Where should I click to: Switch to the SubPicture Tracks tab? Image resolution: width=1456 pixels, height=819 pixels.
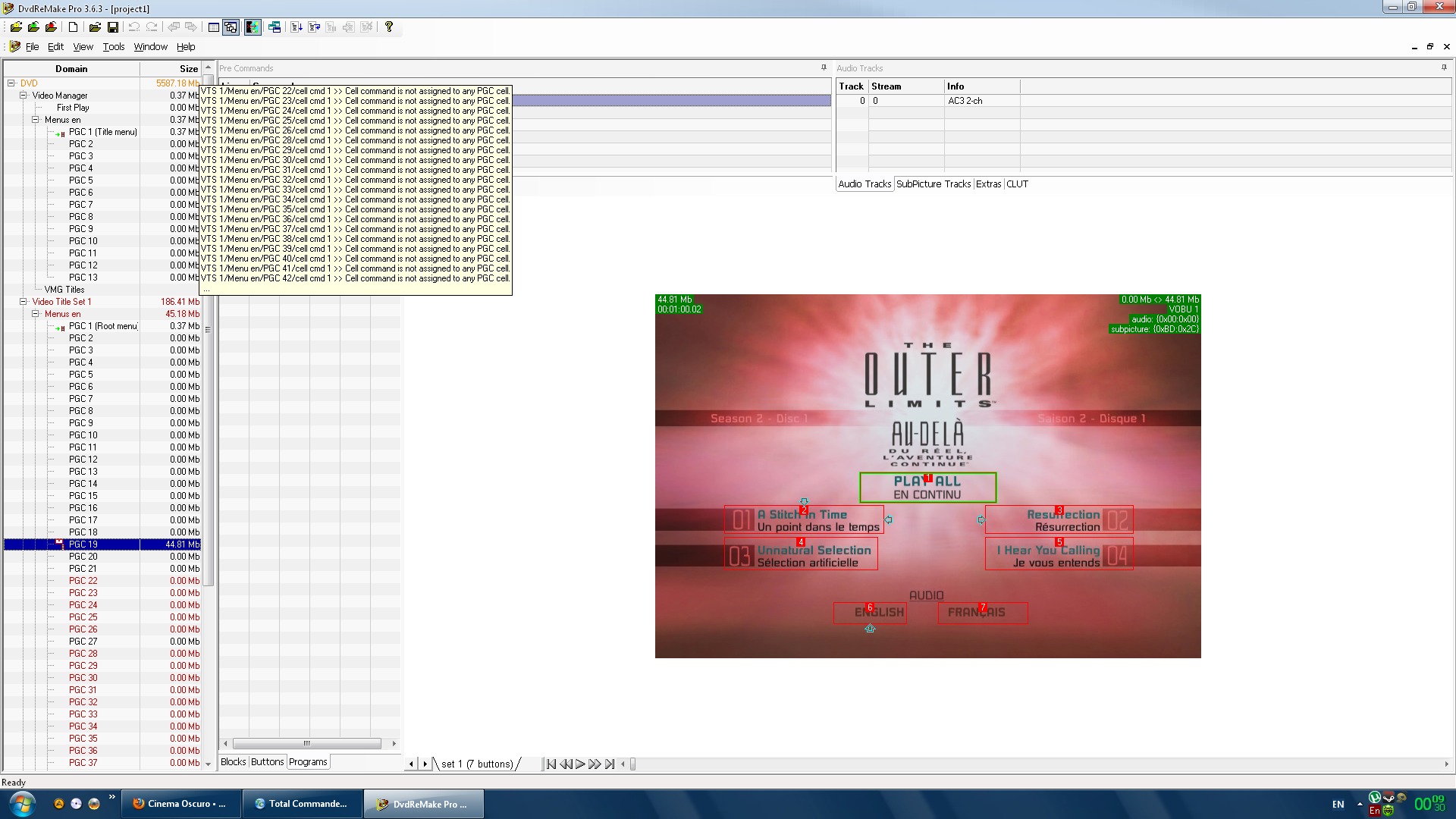(x=933, y=184)
